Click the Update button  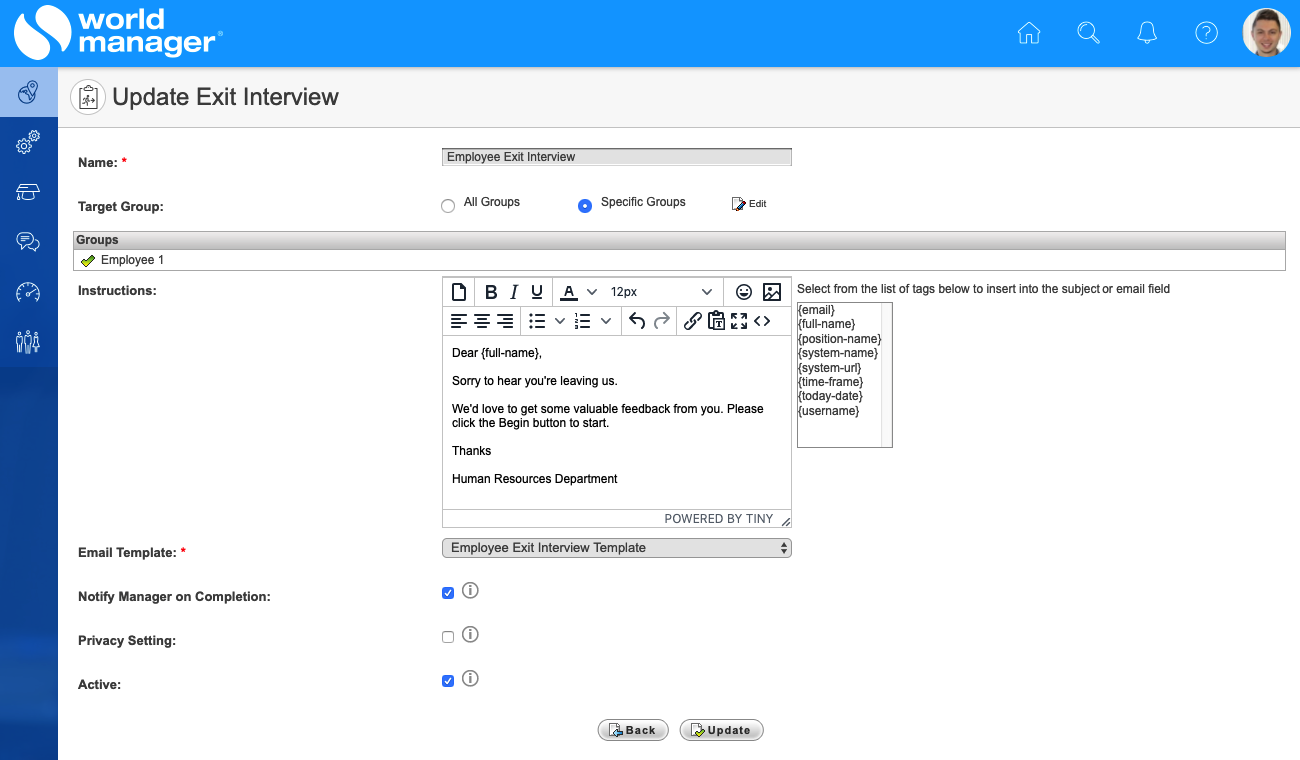pos(721,730)
